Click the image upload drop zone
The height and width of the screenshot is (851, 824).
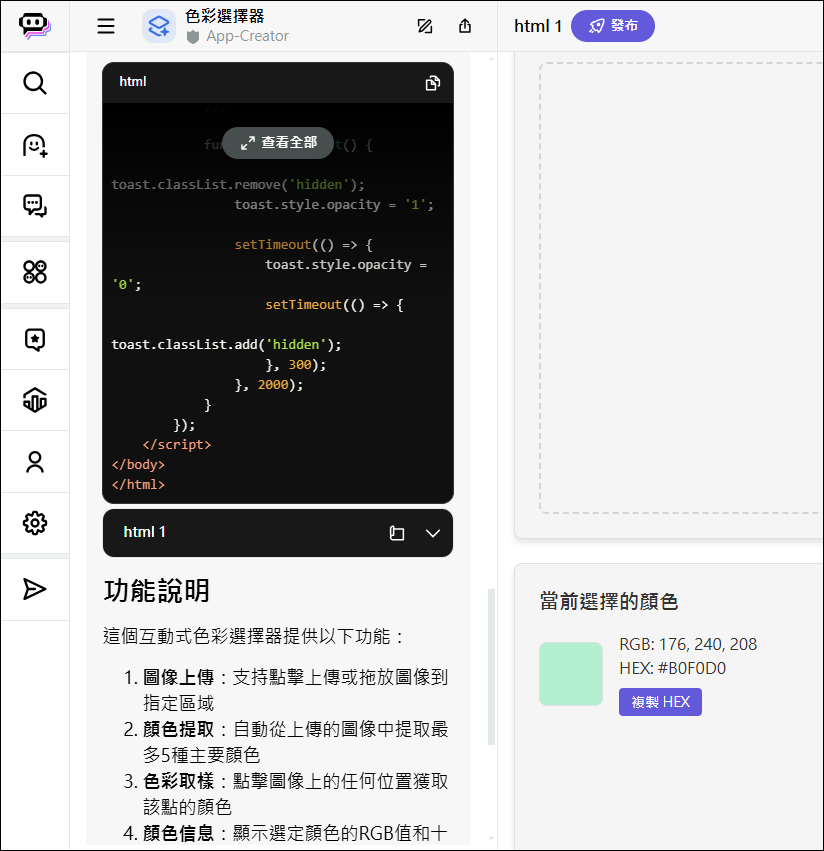point(681,288)
